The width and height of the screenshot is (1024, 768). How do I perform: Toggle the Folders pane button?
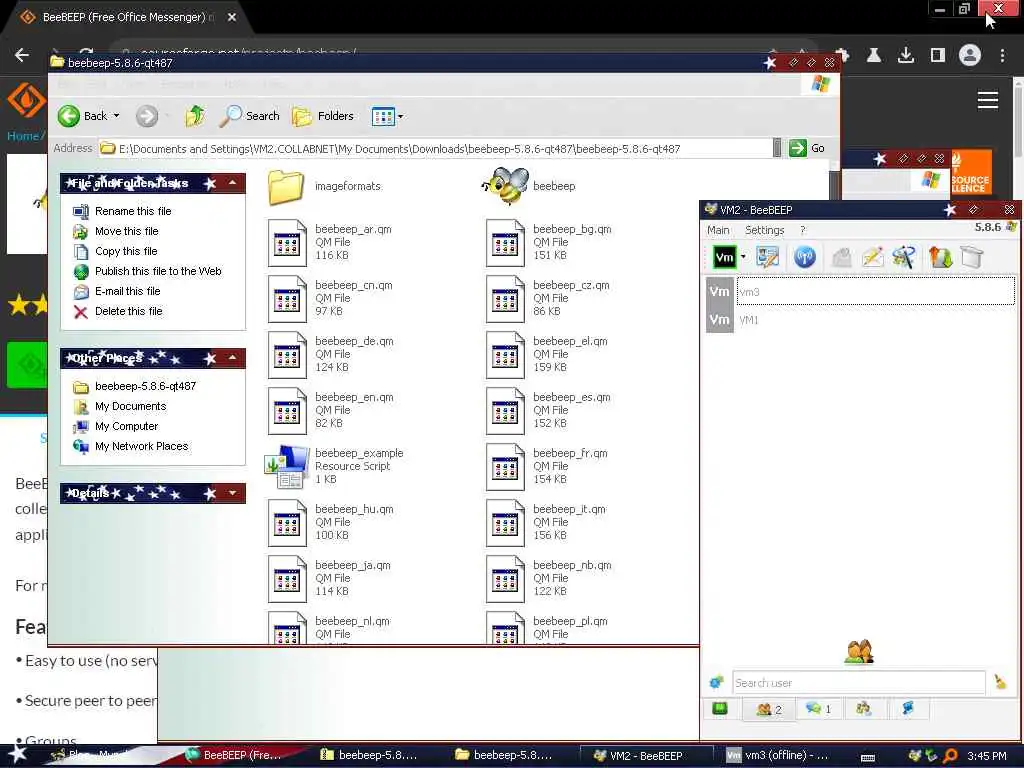(x=323, y=116)
